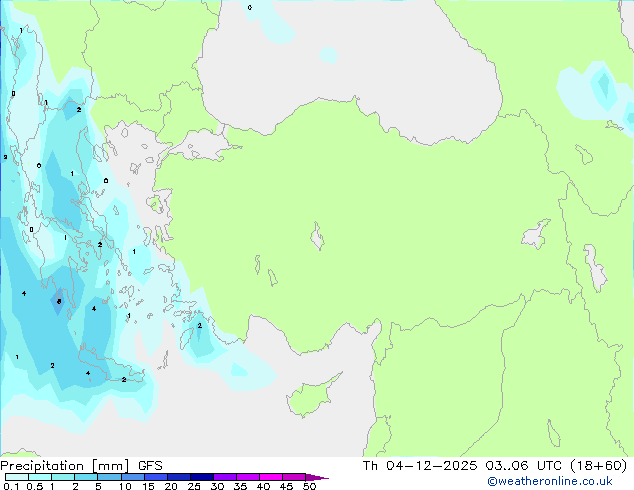Click the 'GFS' model label

(150, 466)
